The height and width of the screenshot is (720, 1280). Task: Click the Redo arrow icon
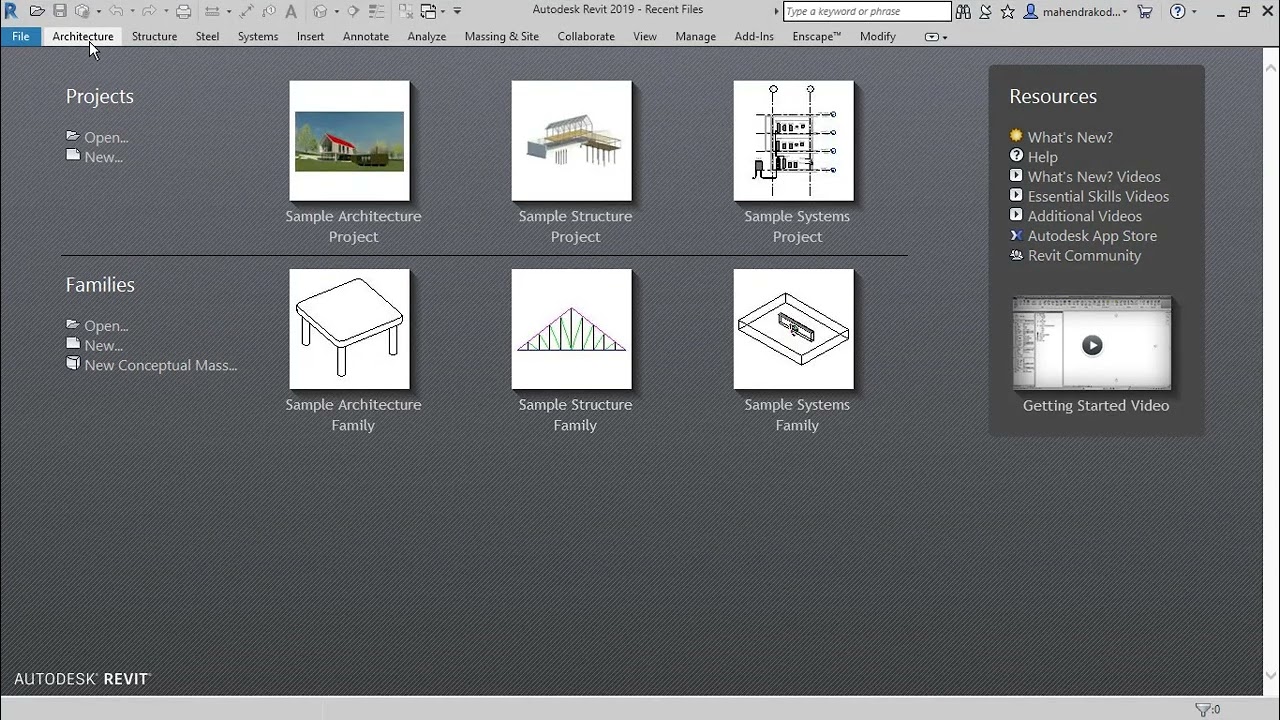tap(149, 11)
